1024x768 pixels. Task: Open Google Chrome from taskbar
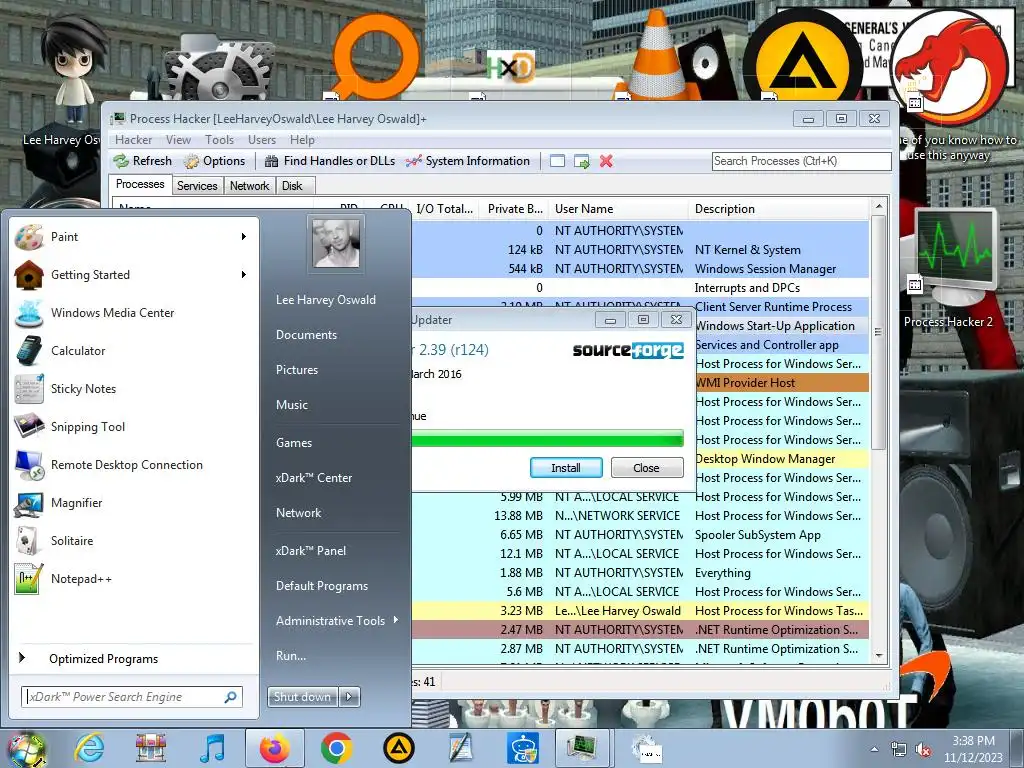[336, 748]
